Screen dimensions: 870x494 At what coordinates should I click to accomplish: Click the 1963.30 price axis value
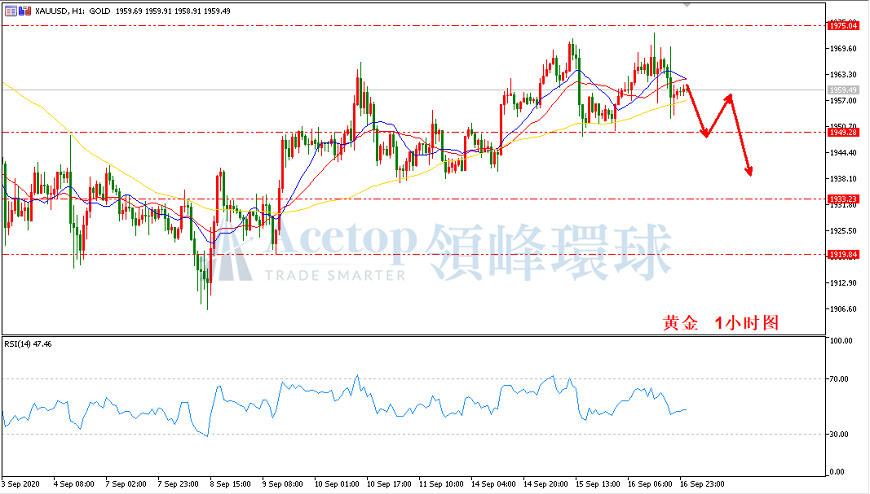[x=843, y=74]
